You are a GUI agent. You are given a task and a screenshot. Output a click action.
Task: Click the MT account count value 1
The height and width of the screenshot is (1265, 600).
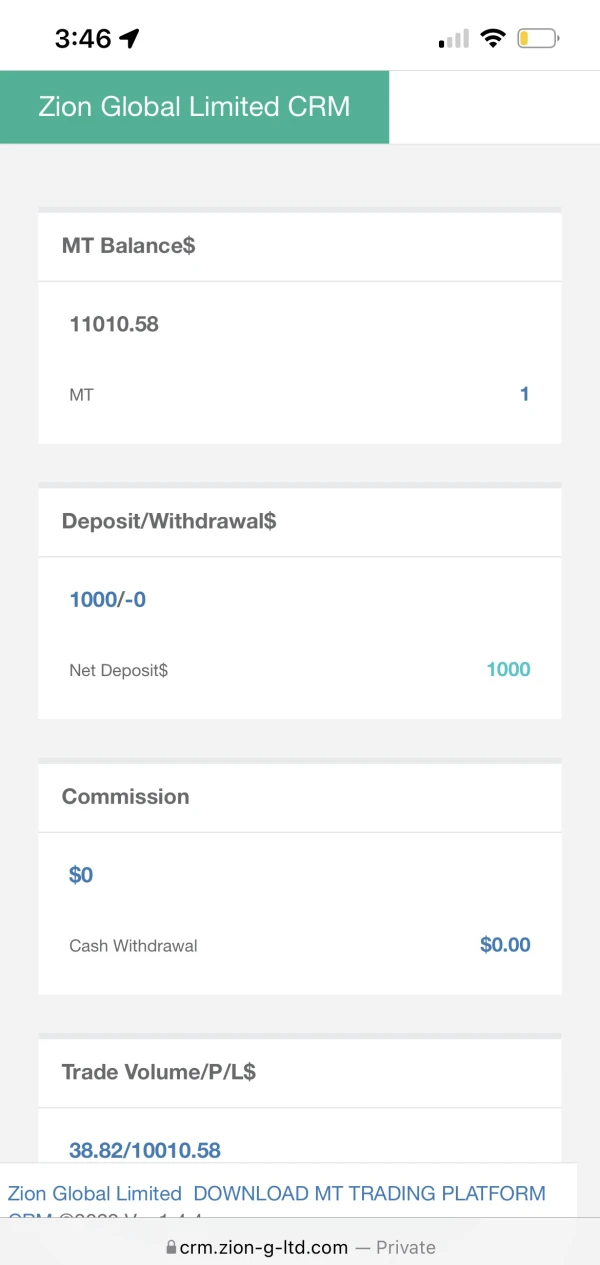(524, 394)
